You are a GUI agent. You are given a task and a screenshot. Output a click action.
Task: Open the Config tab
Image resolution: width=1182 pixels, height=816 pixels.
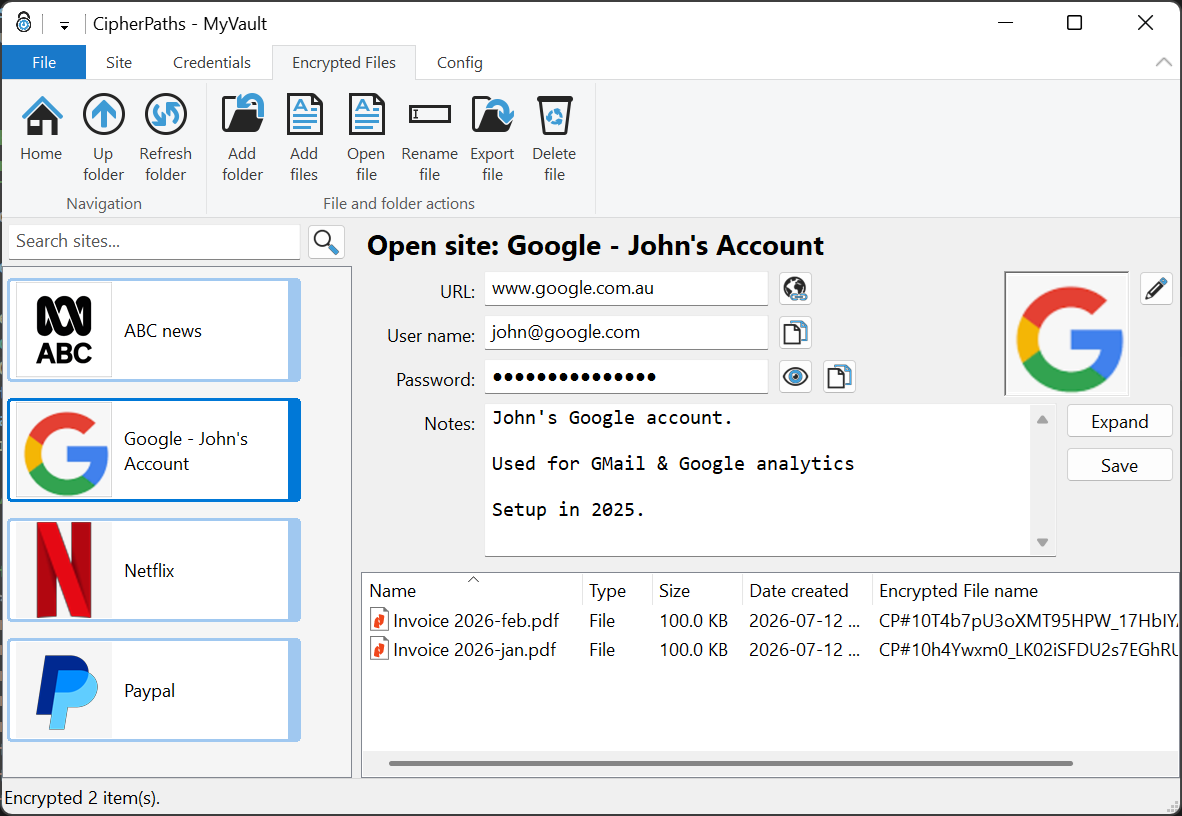tap(460, 63)
